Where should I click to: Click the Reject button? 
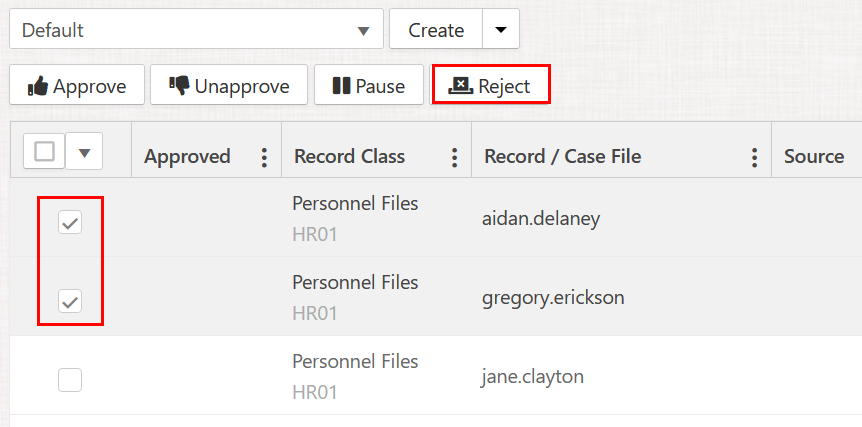tap(490, 86)
